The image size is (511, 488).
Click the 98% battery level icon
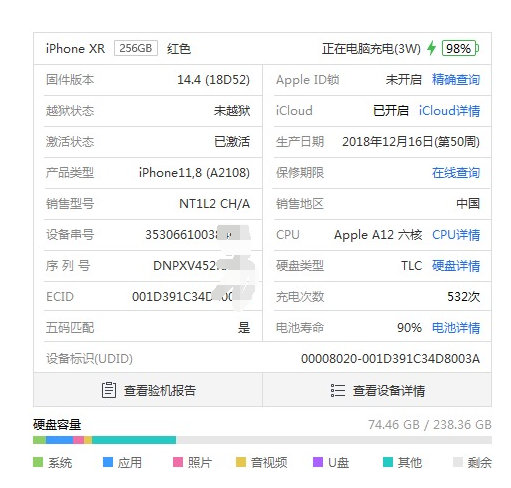click(x=460, y=48)
